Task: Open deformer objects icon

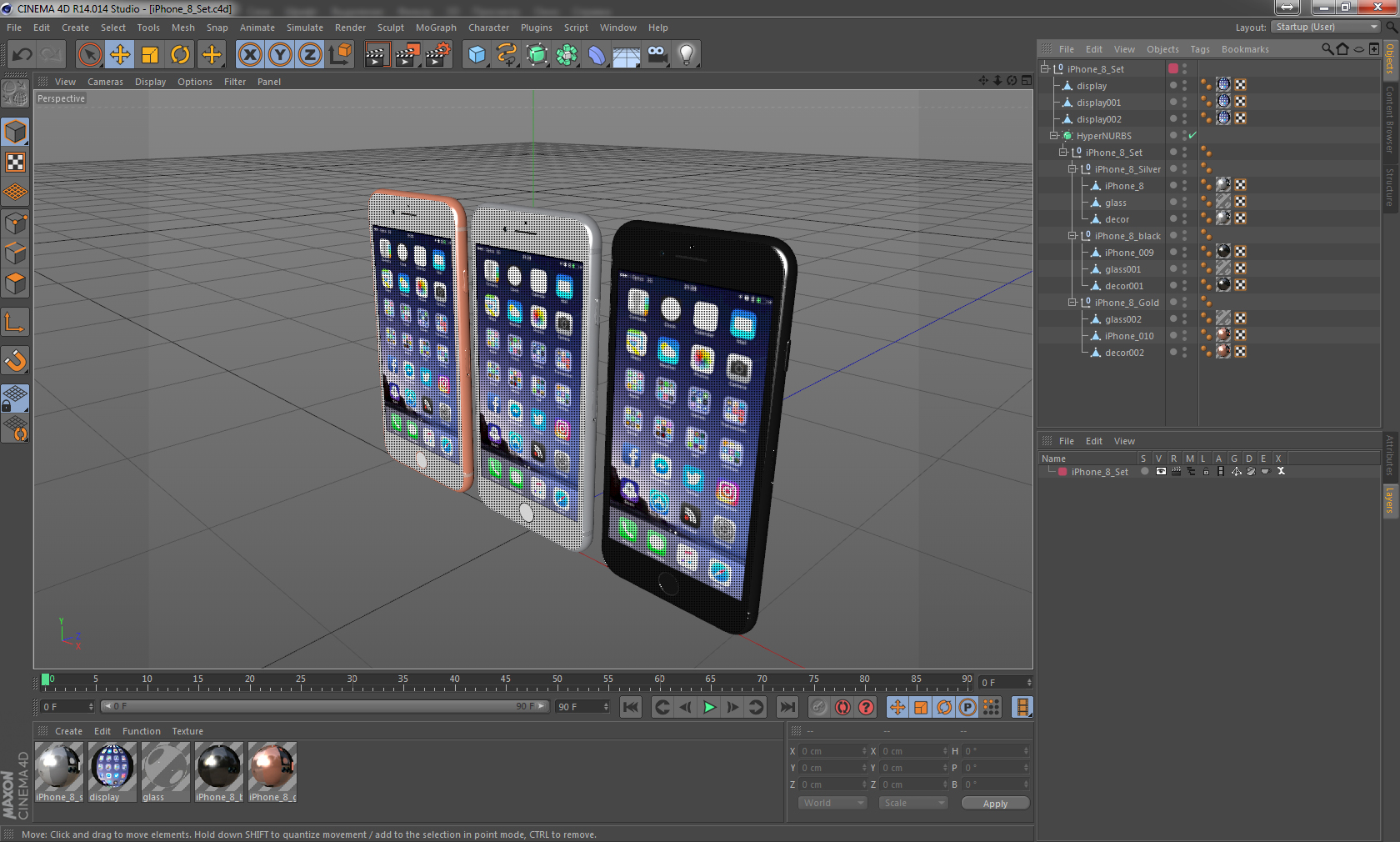Action: (x=597, y=55)
